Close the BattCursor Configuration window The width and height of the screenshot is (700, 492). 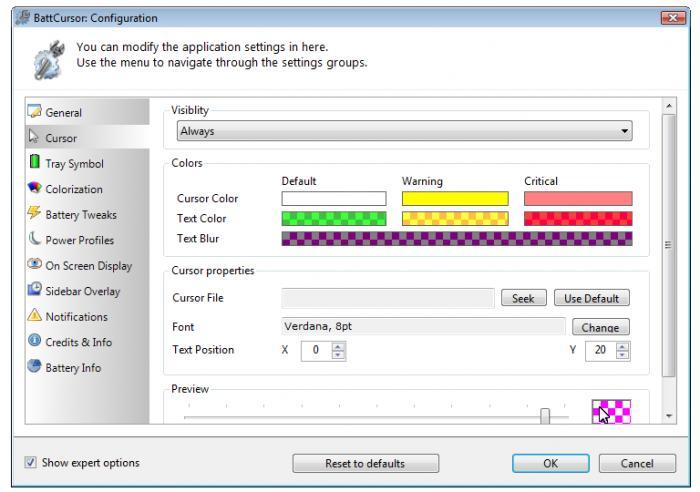coord(673,18)
